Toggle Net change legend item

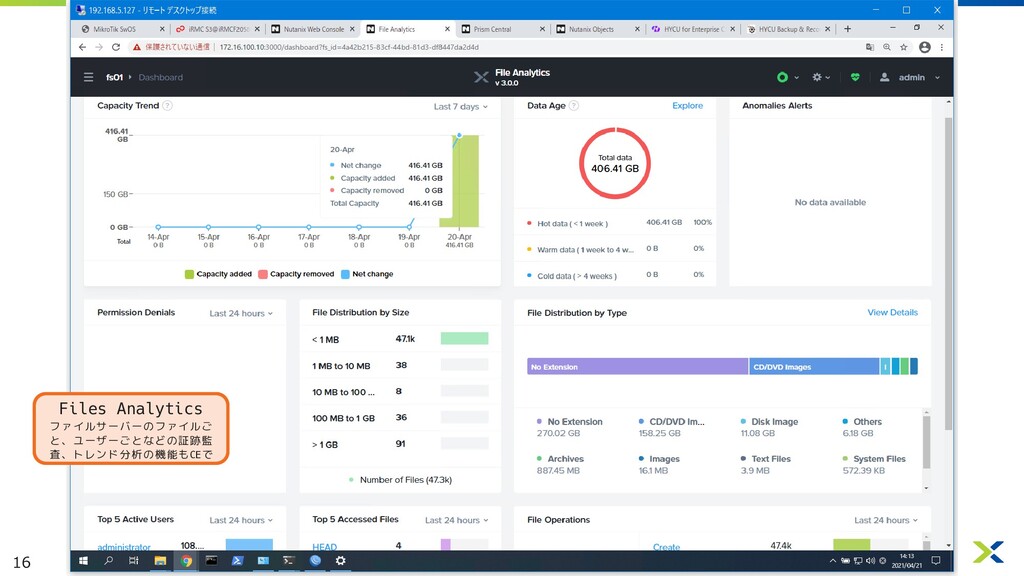367,274
